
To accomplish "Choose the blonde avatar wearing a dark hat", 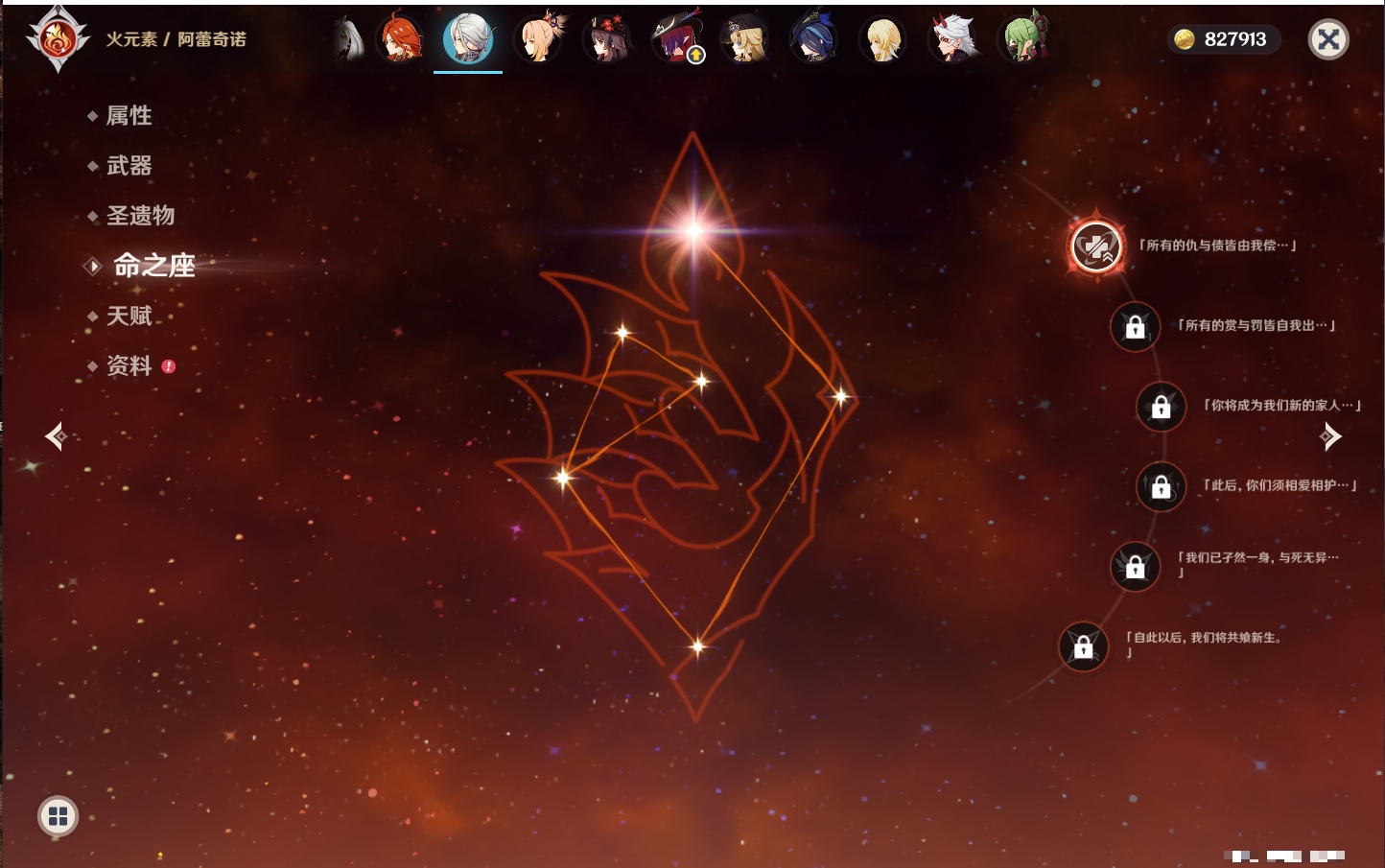I will pos(744,39).
